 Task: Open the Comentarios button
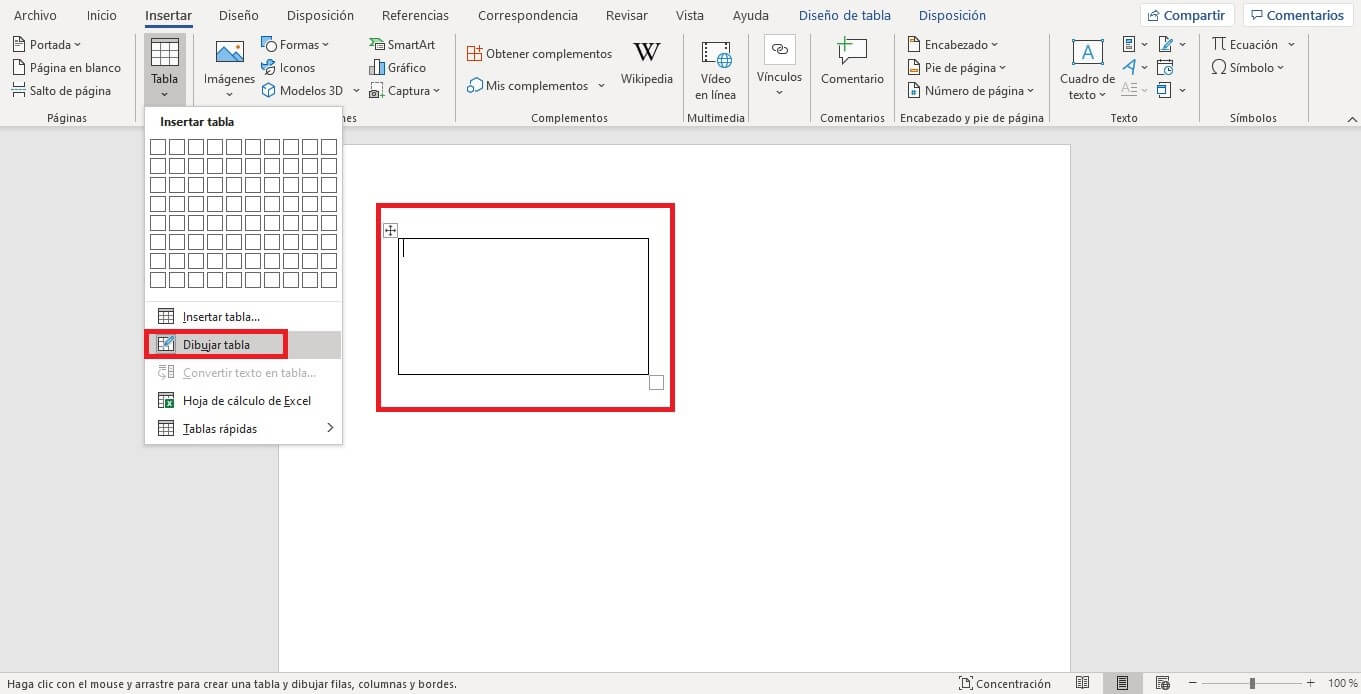click(1297, 15)
